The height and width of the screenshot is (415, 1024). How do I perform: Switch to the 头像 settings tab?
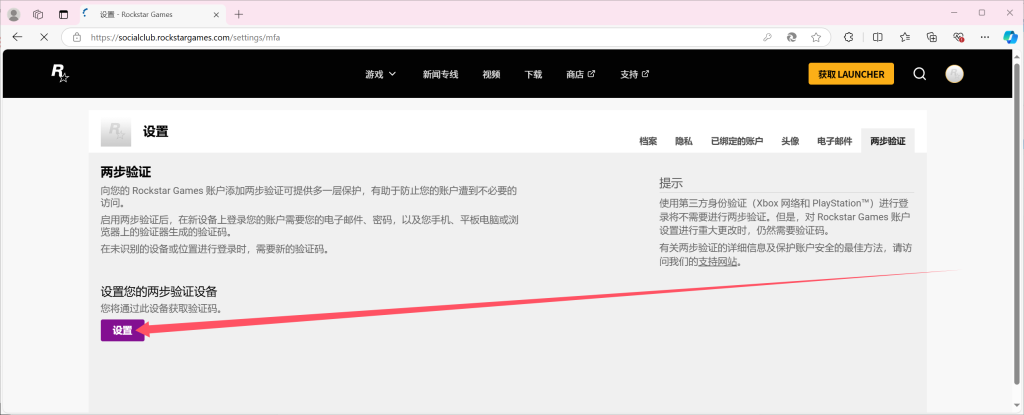coord(790,141)
